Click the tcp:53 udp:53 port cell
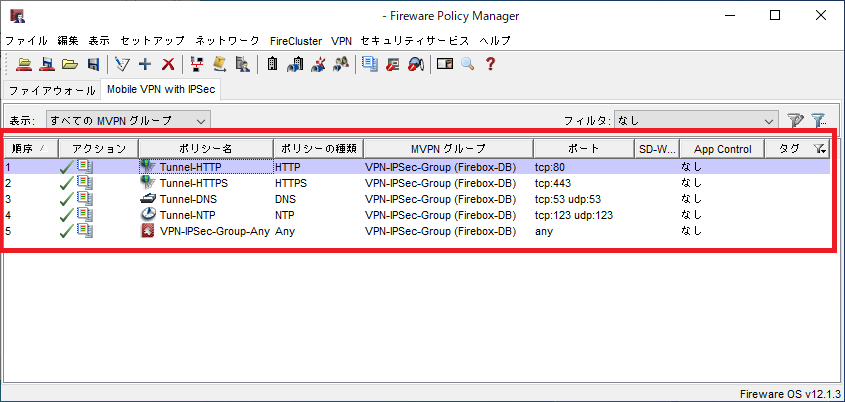845x402 pixels. (567, 199)
